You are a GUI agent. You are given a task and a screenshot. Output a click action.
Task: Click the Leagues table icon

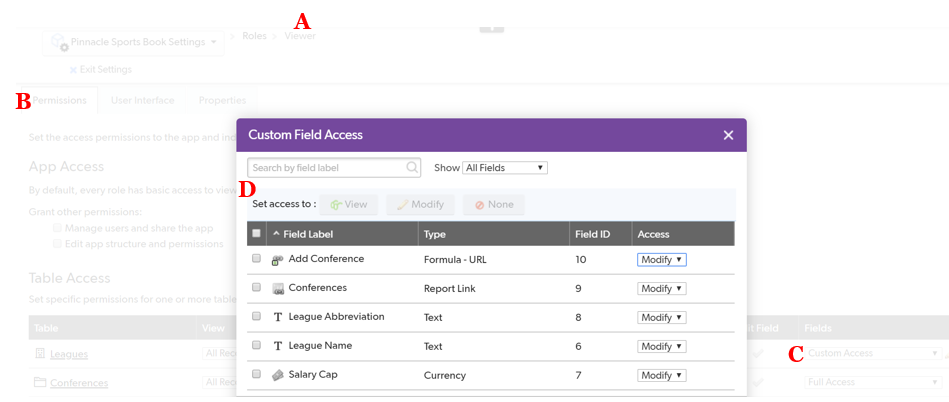pos(40,354)
